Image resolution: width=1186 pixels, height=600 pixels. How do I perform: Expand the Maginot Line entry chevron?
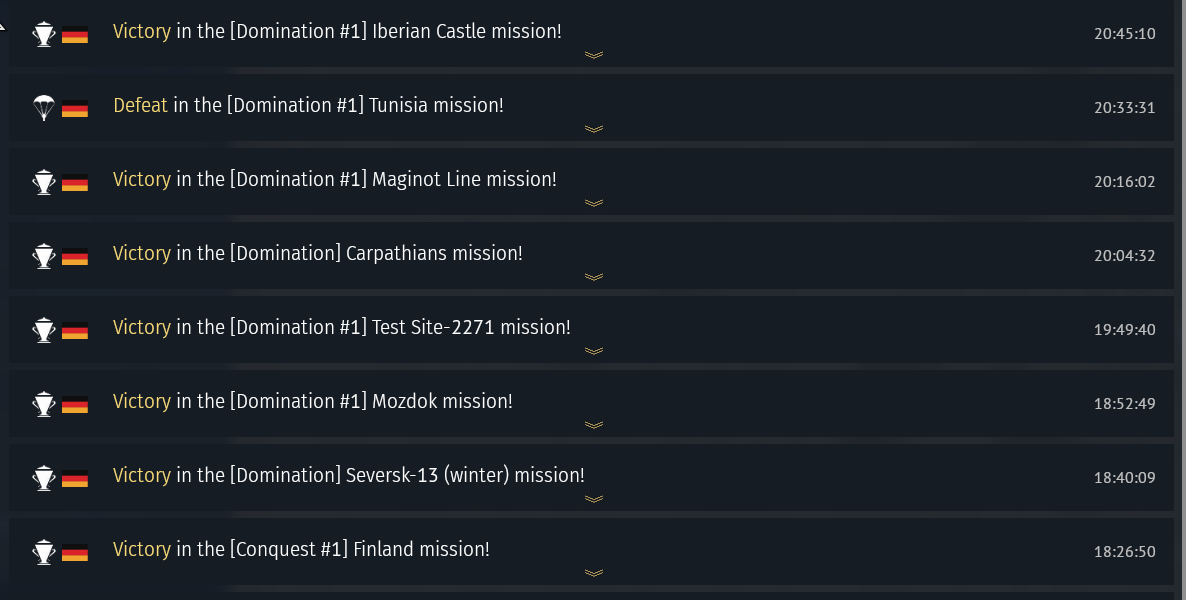594,203
